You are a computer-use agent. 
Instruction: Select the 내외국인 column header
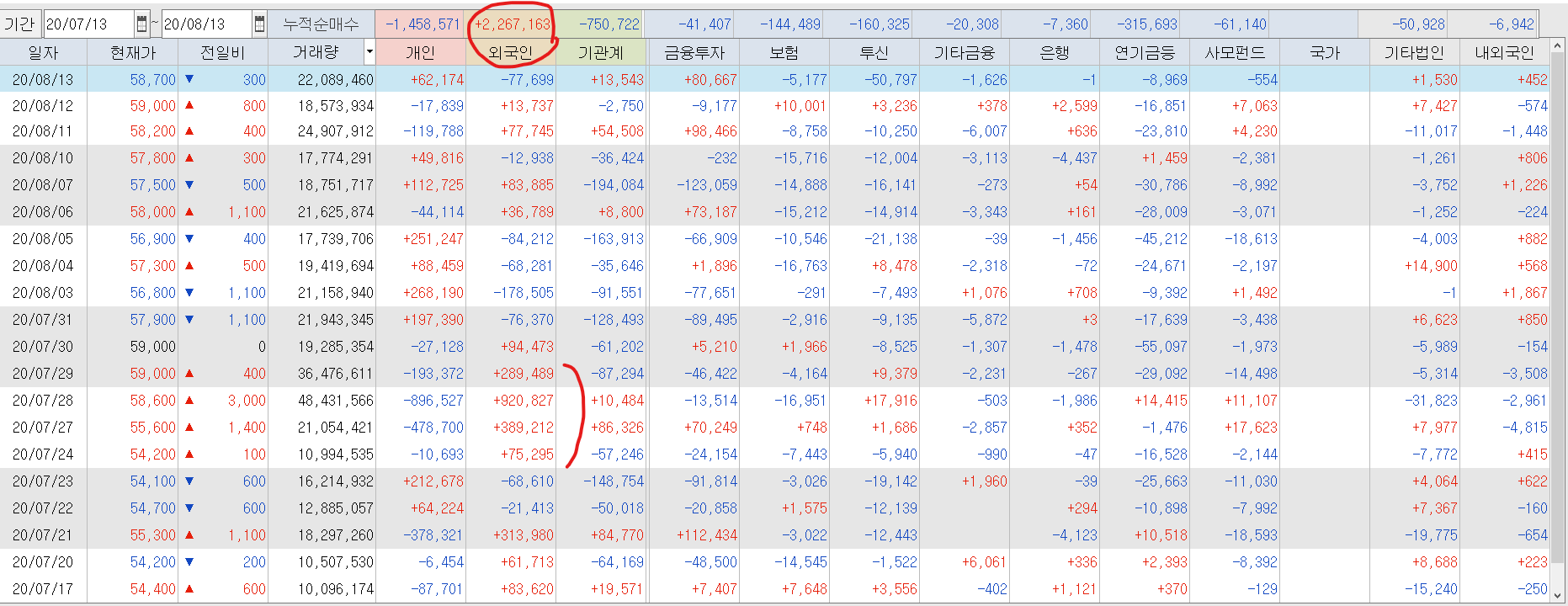1504,53
